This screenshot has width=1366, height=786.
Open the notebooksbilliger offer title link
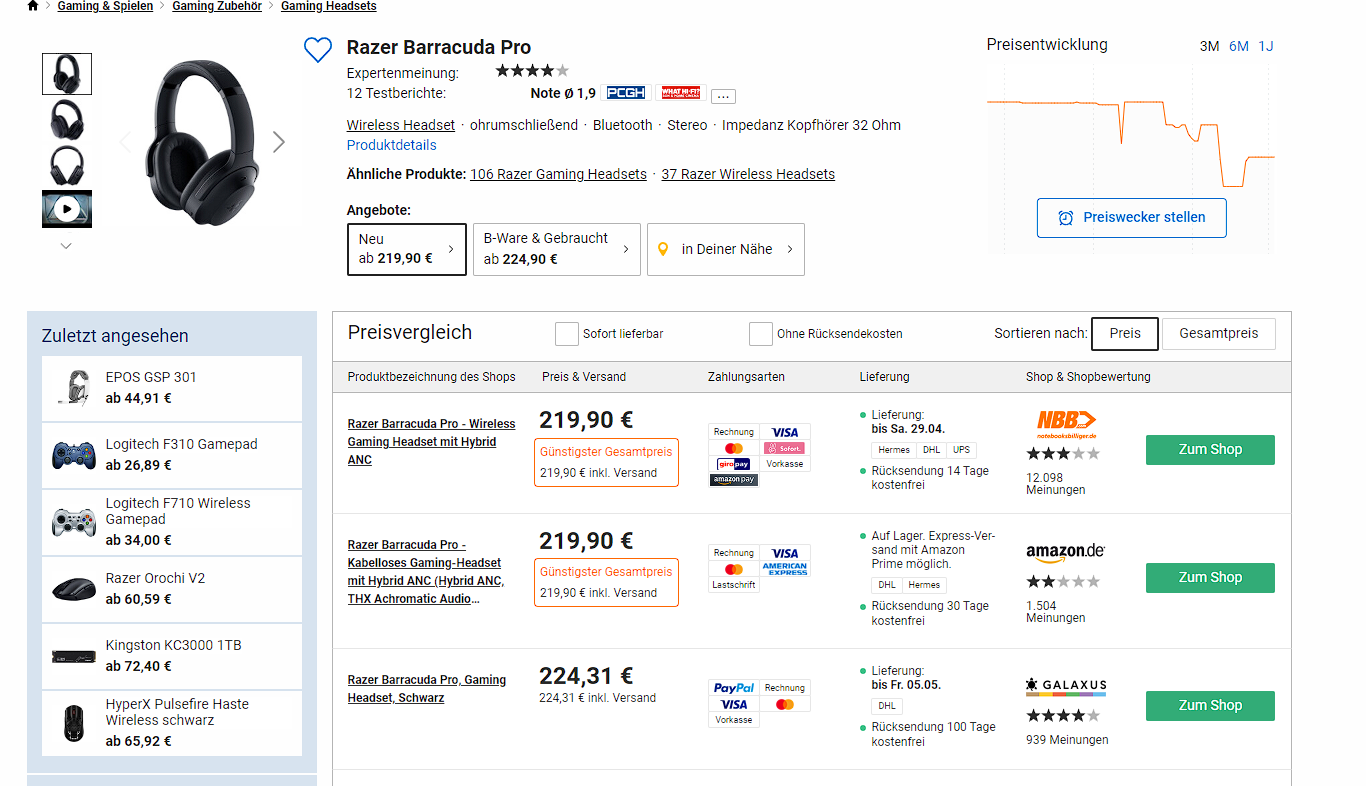[x=431, y=442]
